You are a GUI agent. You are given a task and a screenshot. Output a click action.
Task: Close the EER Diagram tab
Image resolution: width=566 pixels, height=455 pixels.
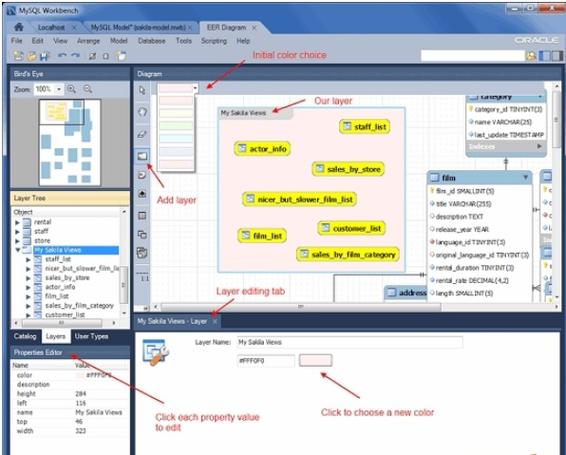pyautogui.click(x=254, y=27)
